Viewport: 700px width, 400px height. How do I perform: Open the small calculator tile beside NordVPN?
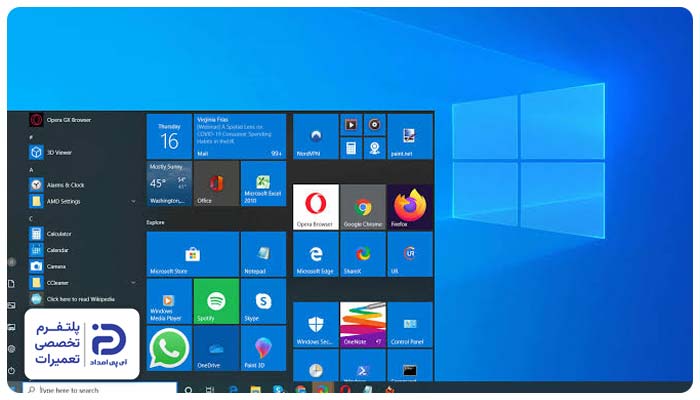(x=351, y=148)
